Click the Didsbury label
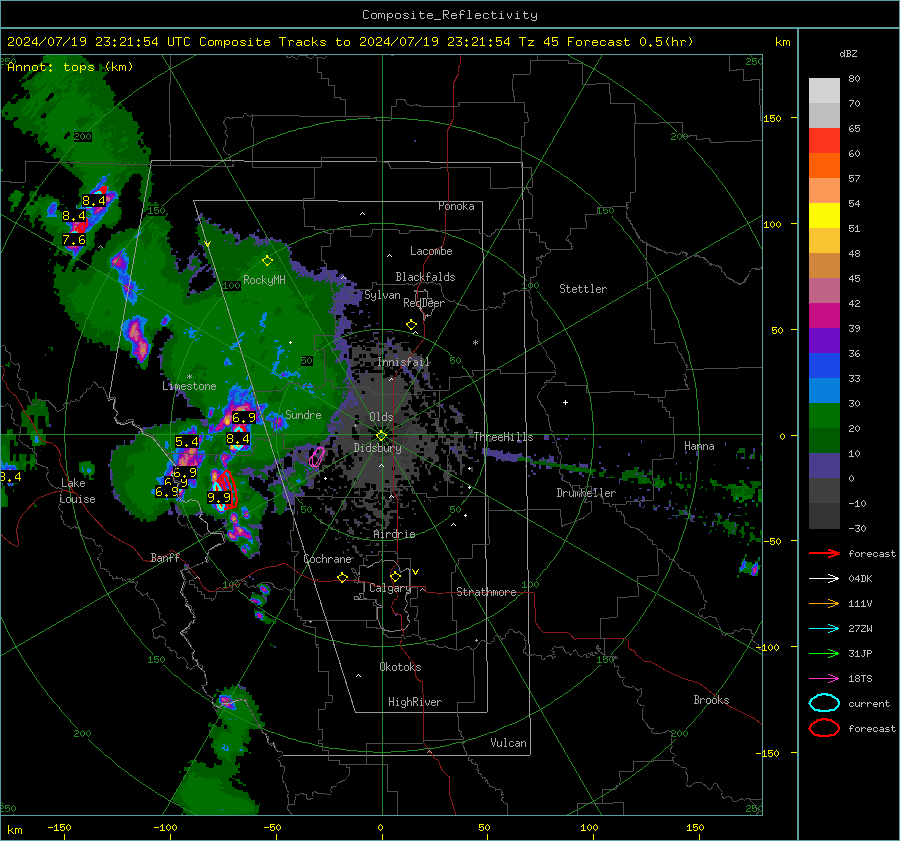This screenshot has width=900, height=841. point(378,448)
